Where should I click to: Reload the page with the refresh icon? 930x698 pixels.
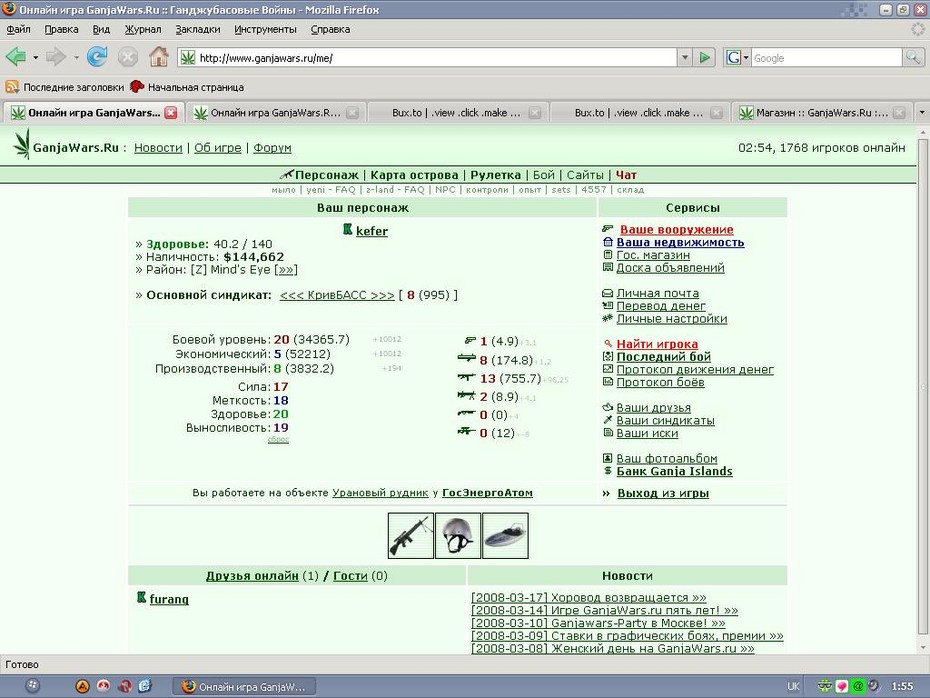pyautogui.click(x=97, y=57)
